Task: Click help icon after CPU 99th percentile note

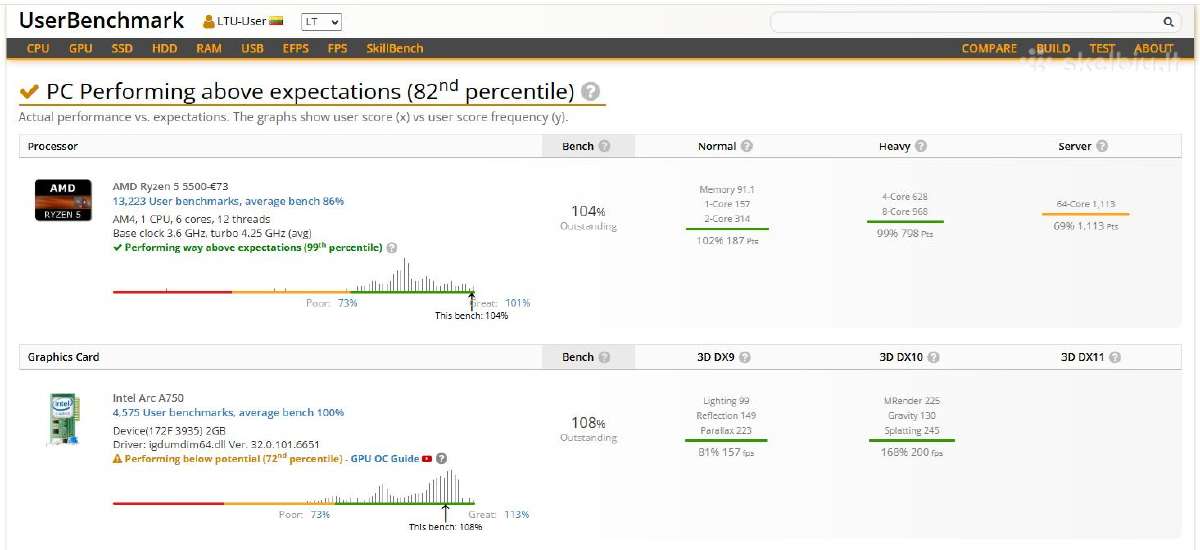Action: click(392, 248)
